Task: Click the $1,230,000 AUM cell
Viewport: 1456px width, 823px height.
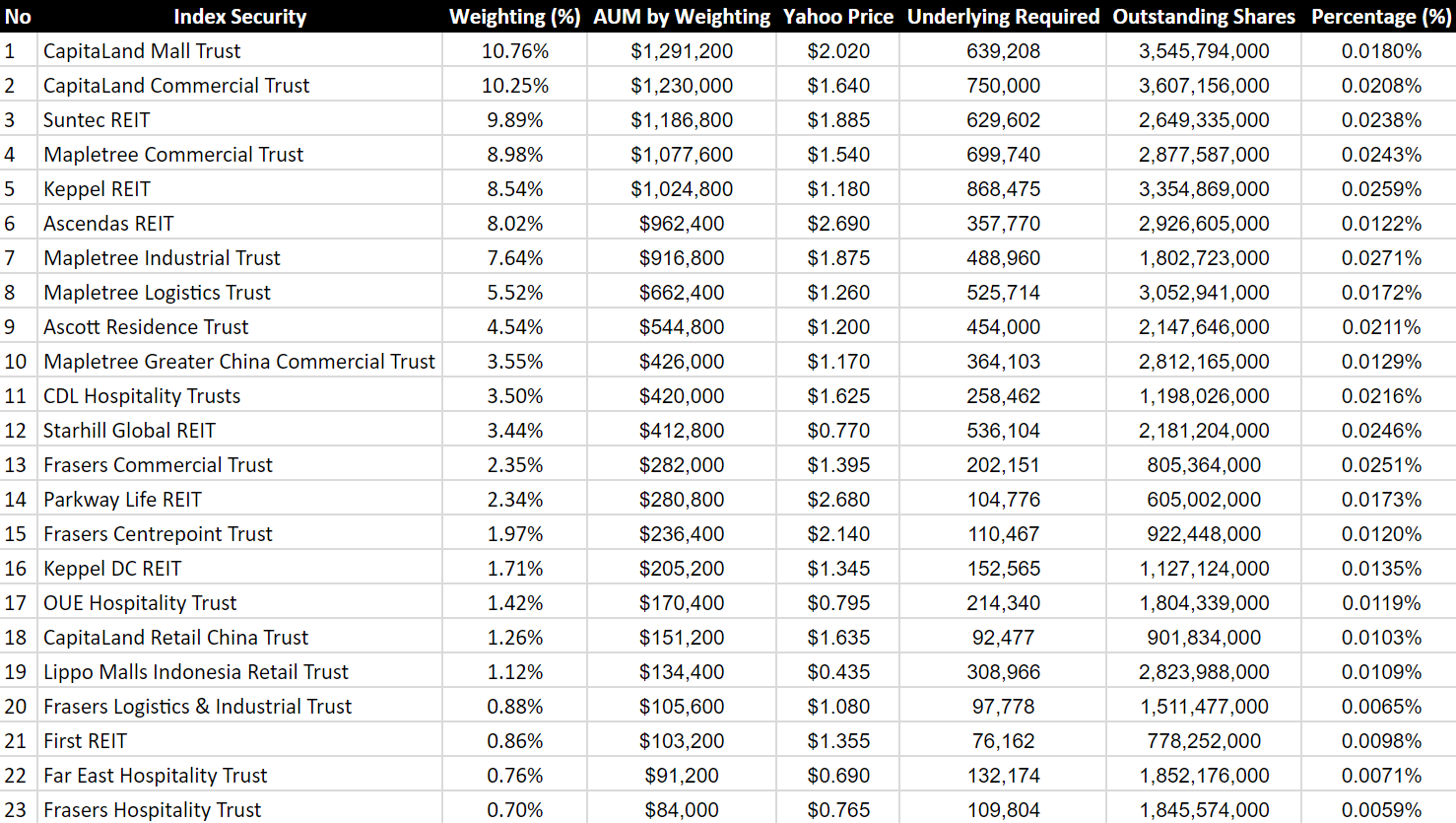Action: pyautogui.click(x=682, y=85)
